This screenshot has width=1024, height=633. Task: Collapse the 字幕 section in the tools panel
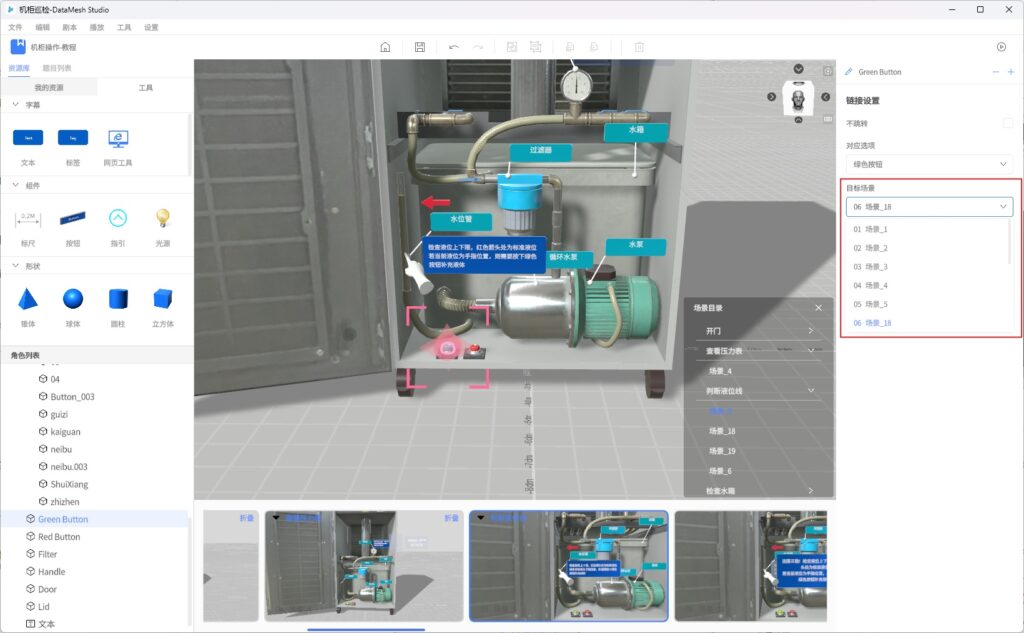pos(15,104)
